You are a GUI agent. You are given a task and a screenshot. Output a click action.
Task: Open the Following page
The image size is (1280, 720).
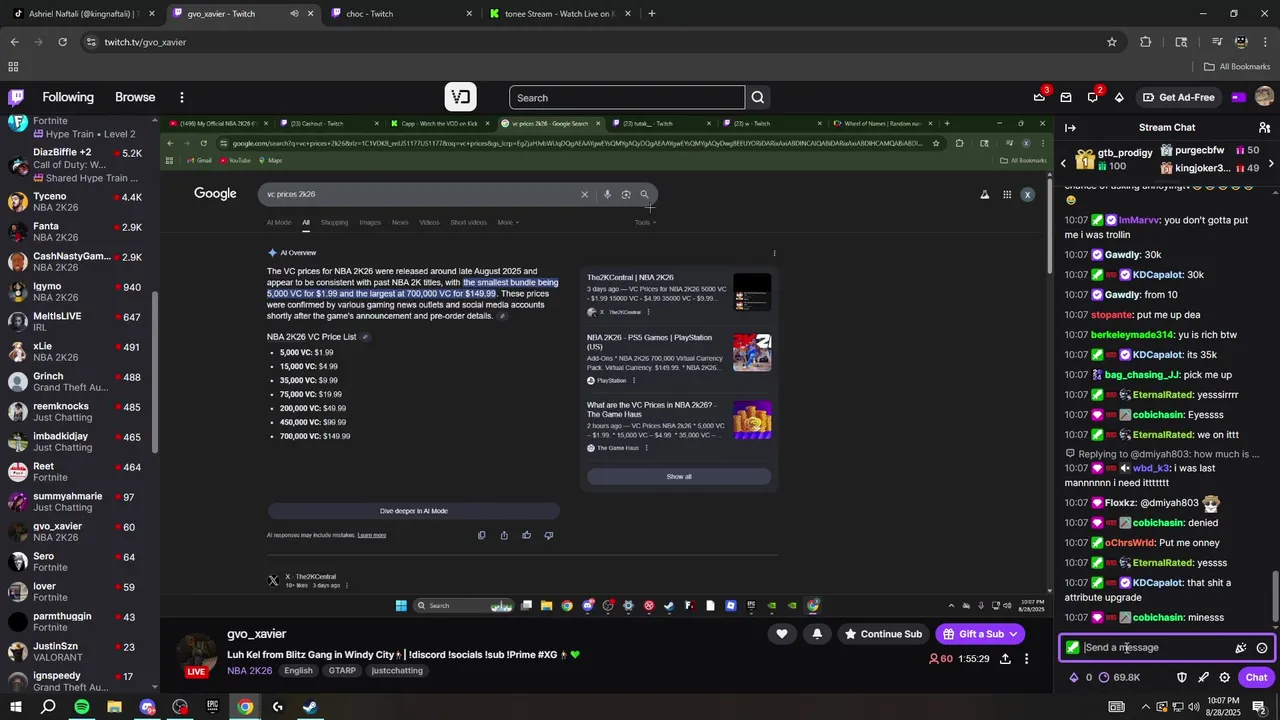point(68,97)
